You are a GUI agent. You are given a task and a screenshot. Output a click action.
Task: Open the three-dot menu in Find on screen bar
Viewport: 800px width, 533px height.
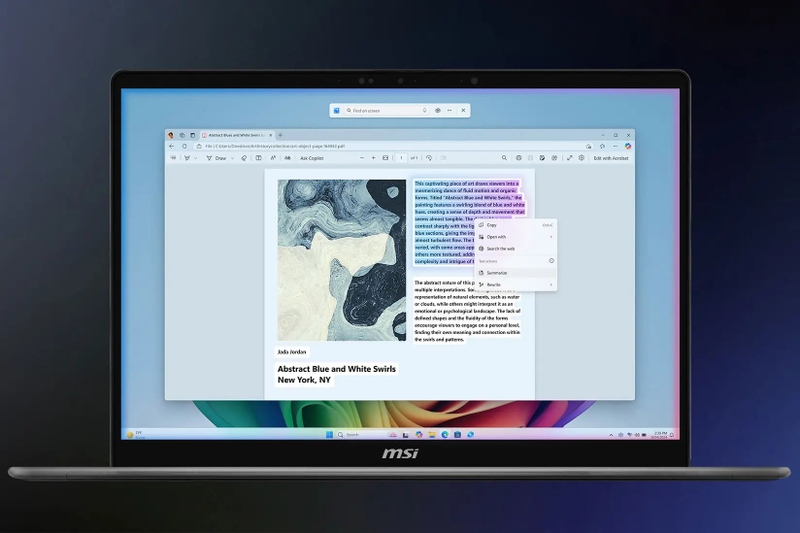pos(449,110)
